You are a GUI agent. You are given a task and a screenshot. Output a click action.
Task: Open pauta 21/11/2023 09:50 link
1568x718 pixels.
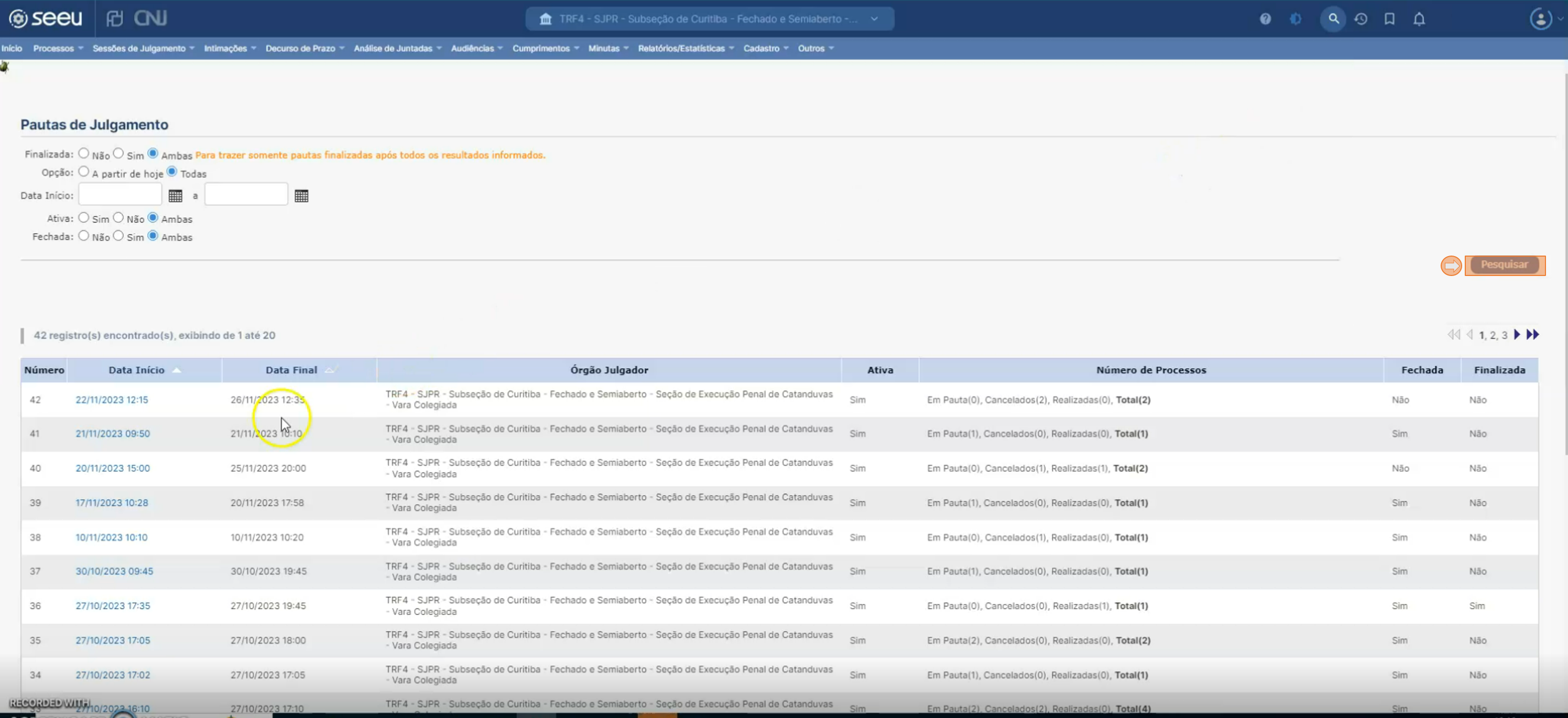point(113,434)
